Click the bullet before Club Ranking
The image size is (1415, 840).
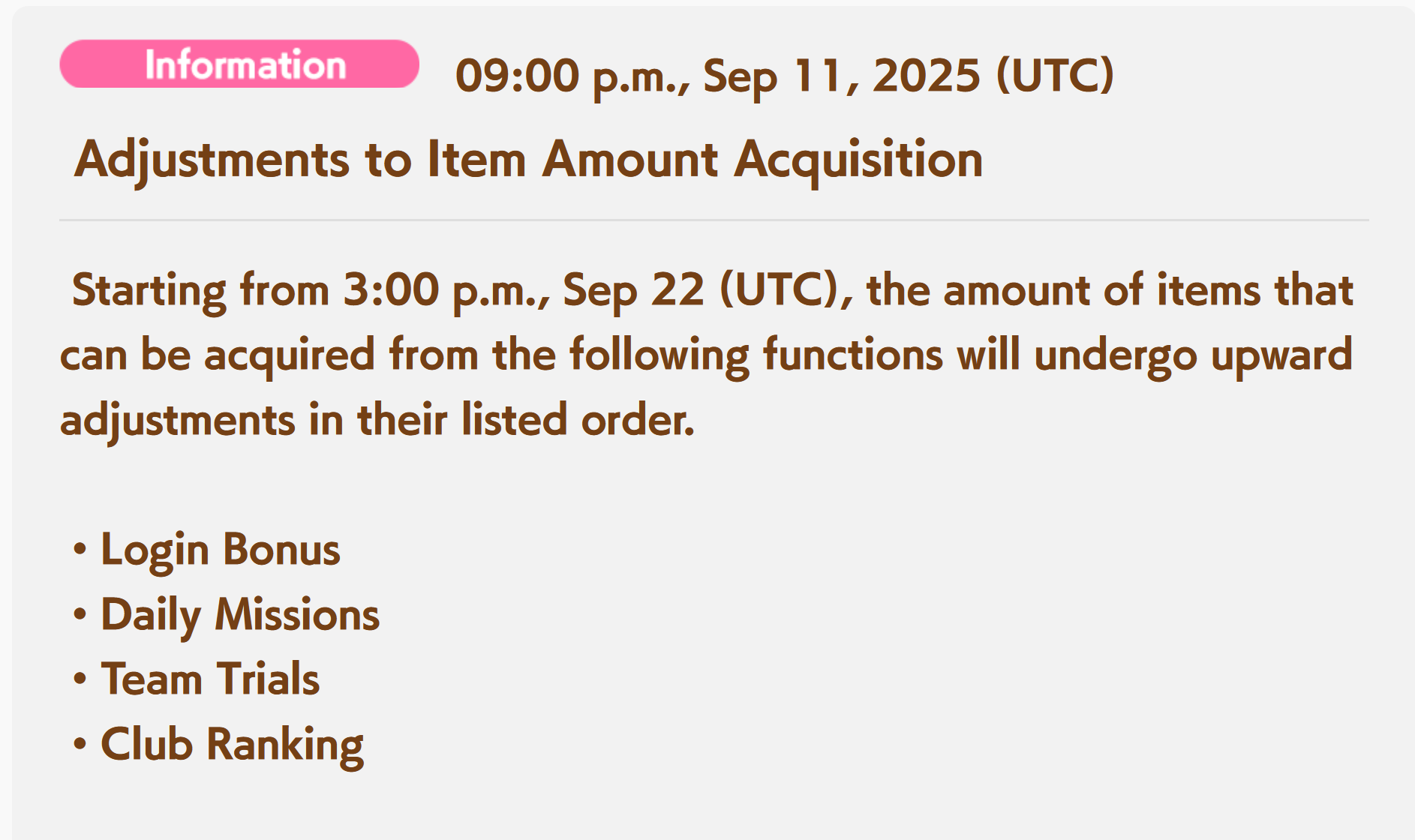coord(80,745)
